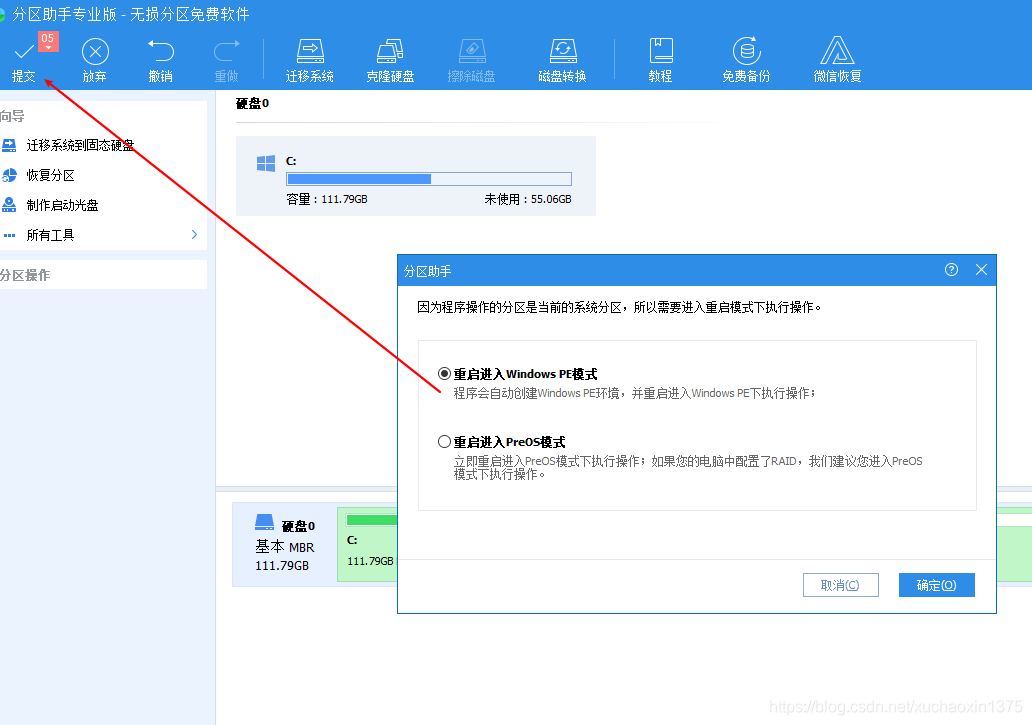Select the 硬盘0 disk icon in lower map
This screenshot has width=1032, height=725.
point(265,522)
